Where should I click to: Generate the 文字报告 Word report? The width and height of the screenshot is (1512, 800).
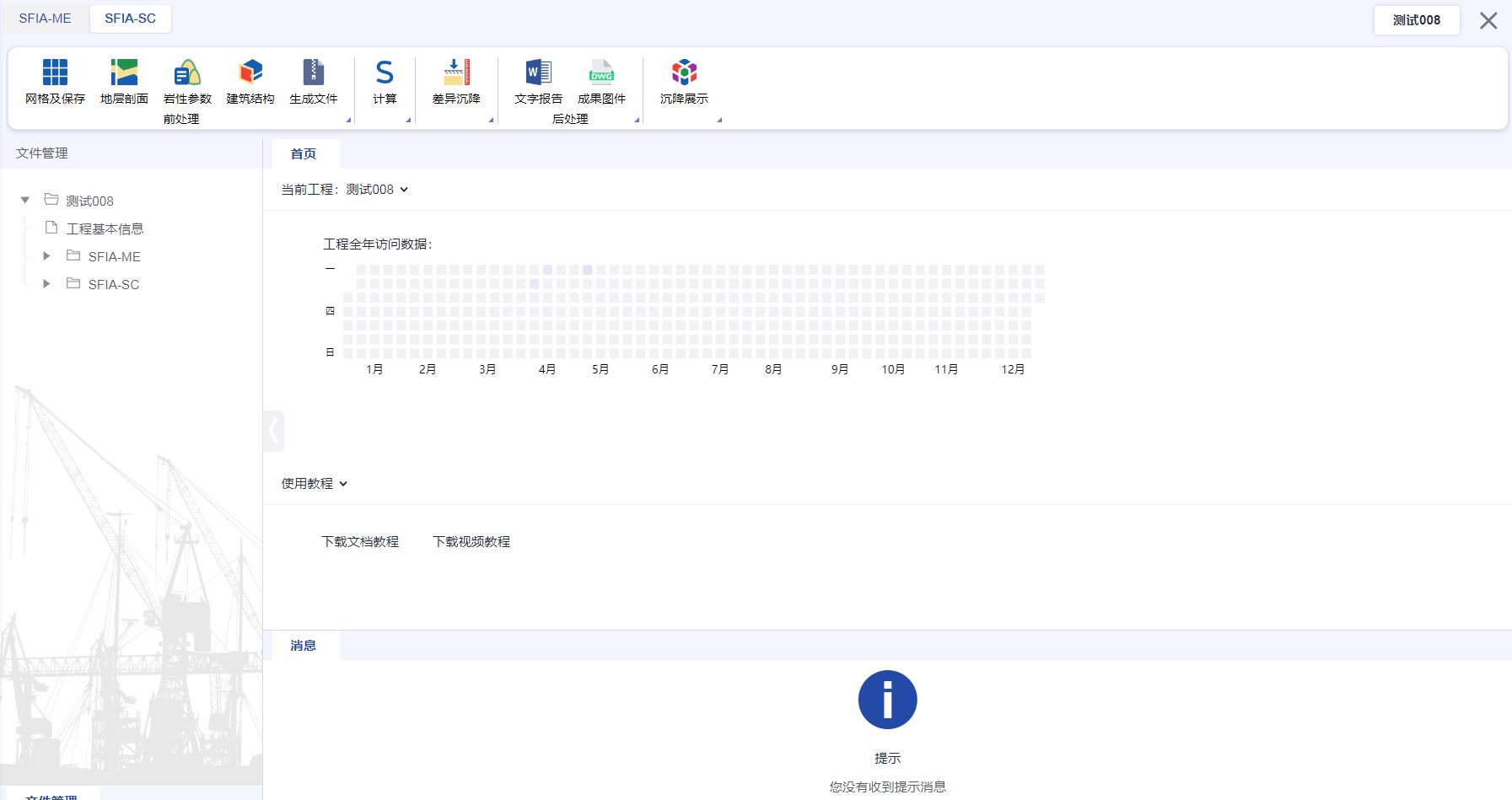tap(538, 73)
